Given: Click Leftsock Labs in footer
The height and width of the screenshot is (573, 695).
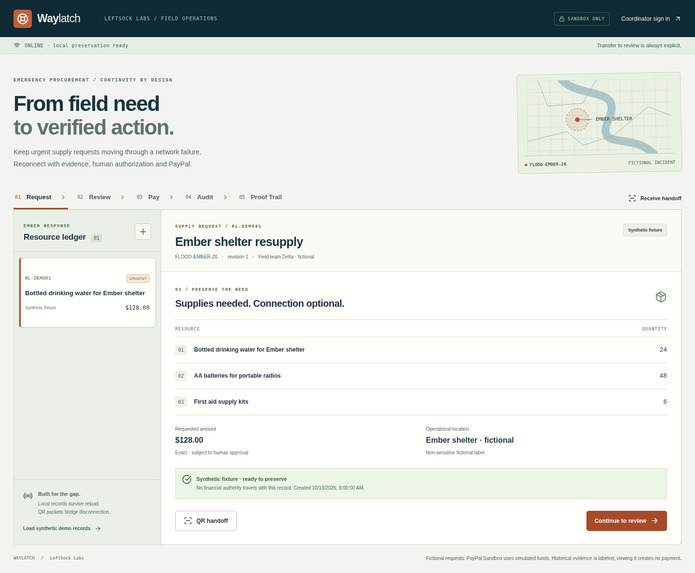Looking at the screenshot, I should coord(67,558).
